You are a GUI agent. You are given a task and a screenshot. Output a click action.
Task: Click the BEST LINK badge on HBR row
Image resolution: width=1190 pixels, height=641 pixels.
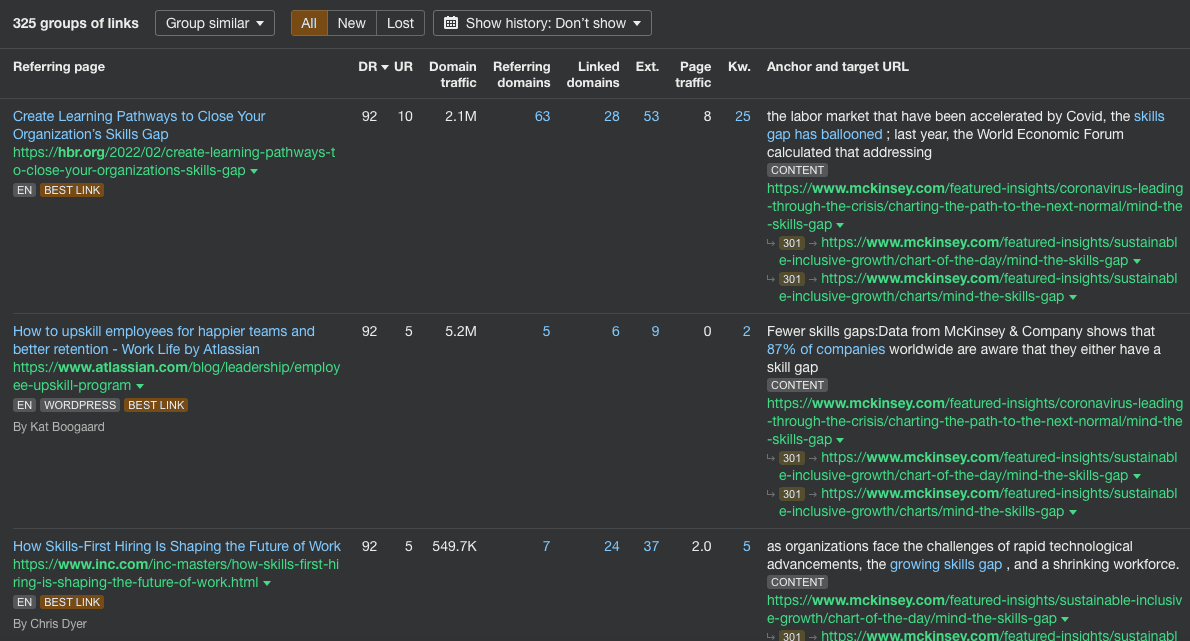[x=72, y=190]
